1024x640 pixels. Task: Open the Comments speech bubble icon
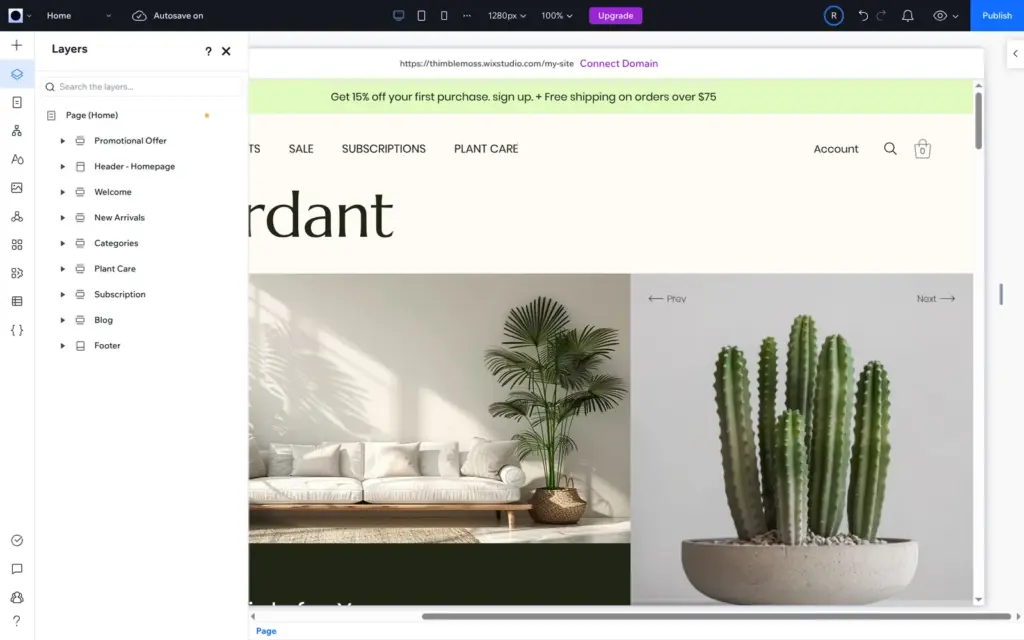pos(17,569)
